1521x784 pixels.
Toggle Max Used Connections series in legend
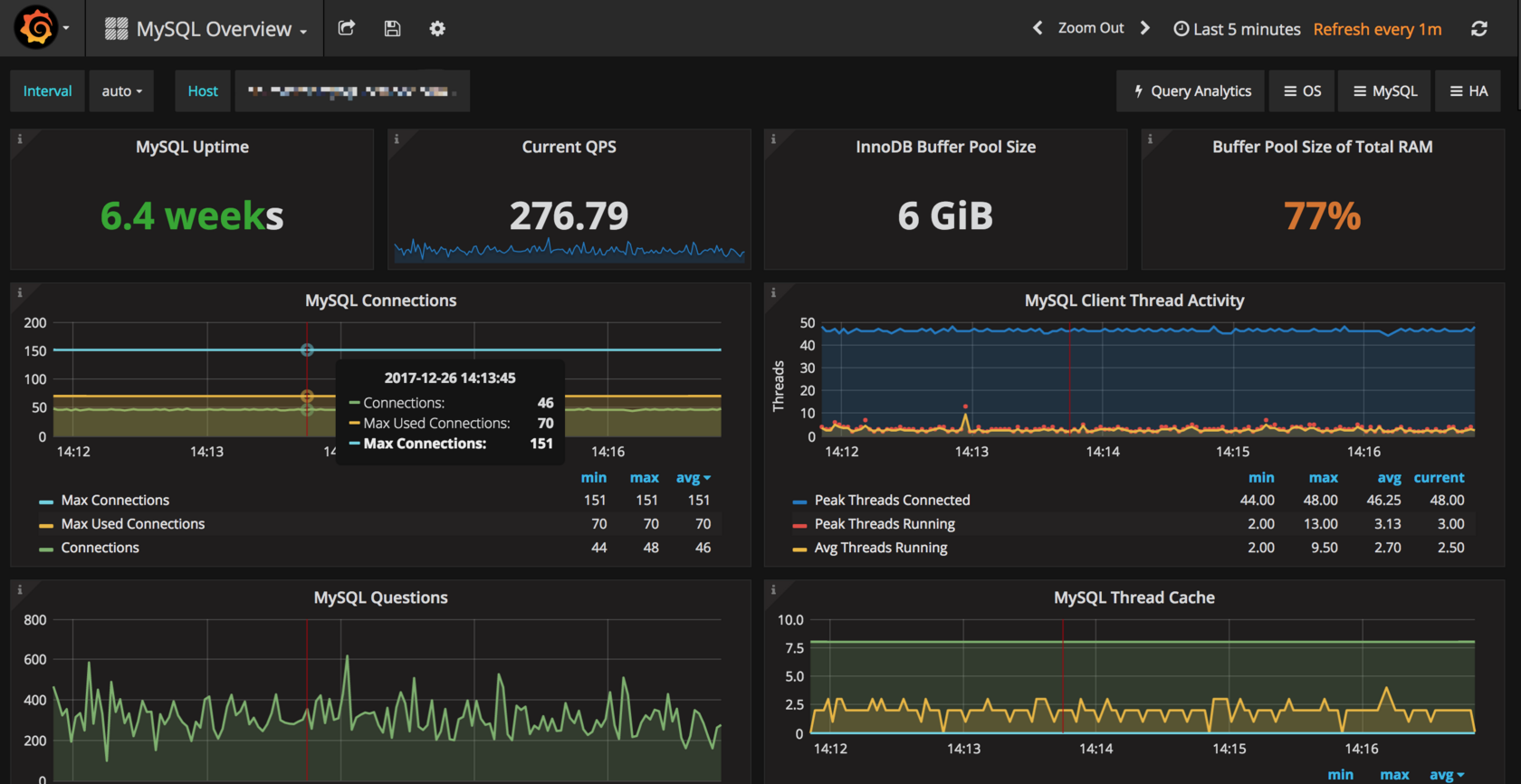point(133,524)
